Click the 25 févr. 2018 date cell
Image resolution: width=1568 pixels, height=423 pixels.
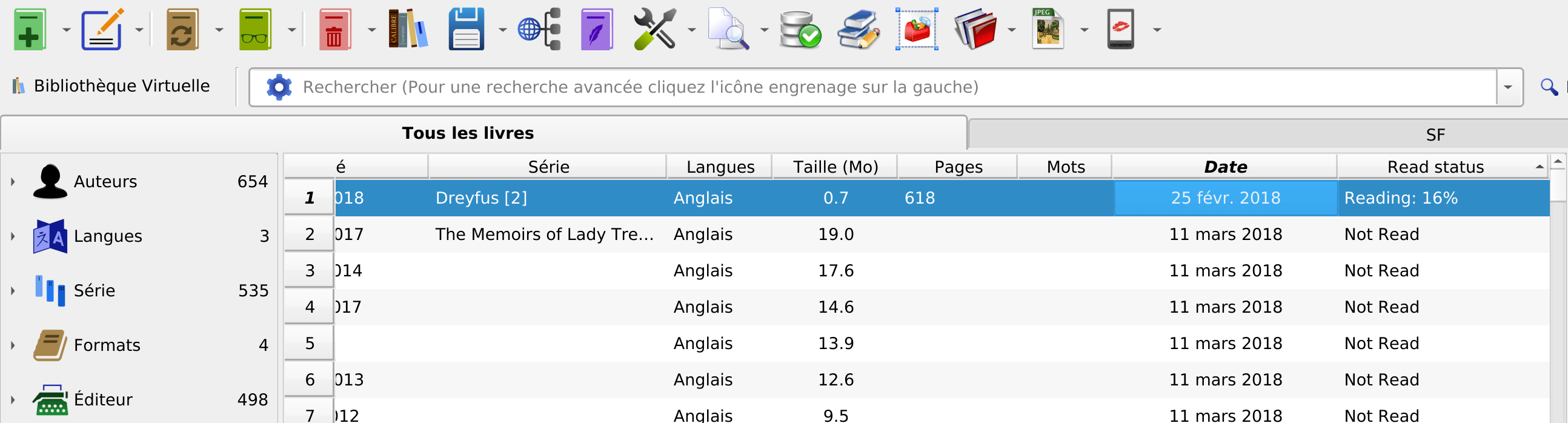tap(1225, 198)
